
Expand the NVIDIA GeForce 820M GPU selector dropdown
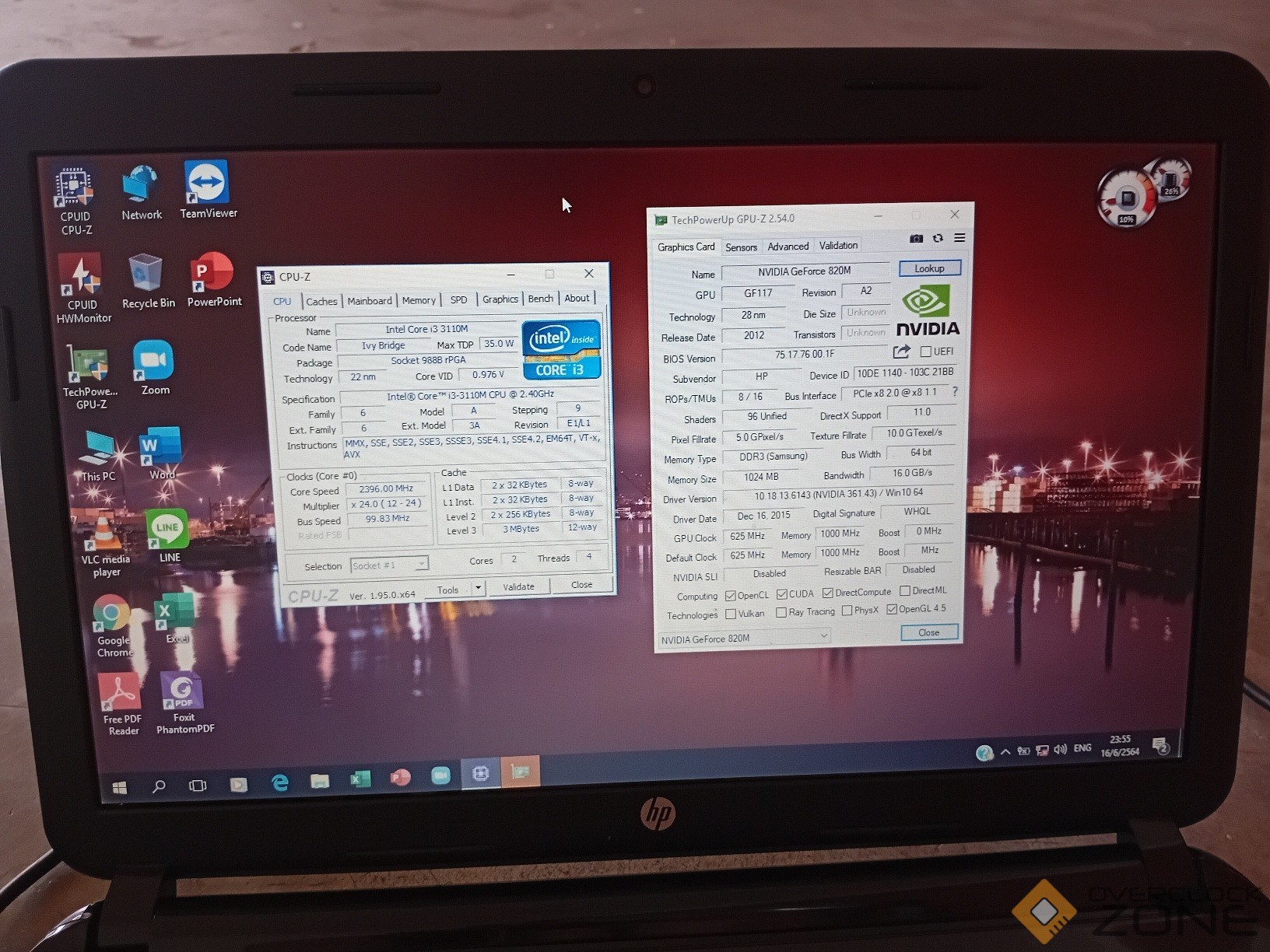823,636
